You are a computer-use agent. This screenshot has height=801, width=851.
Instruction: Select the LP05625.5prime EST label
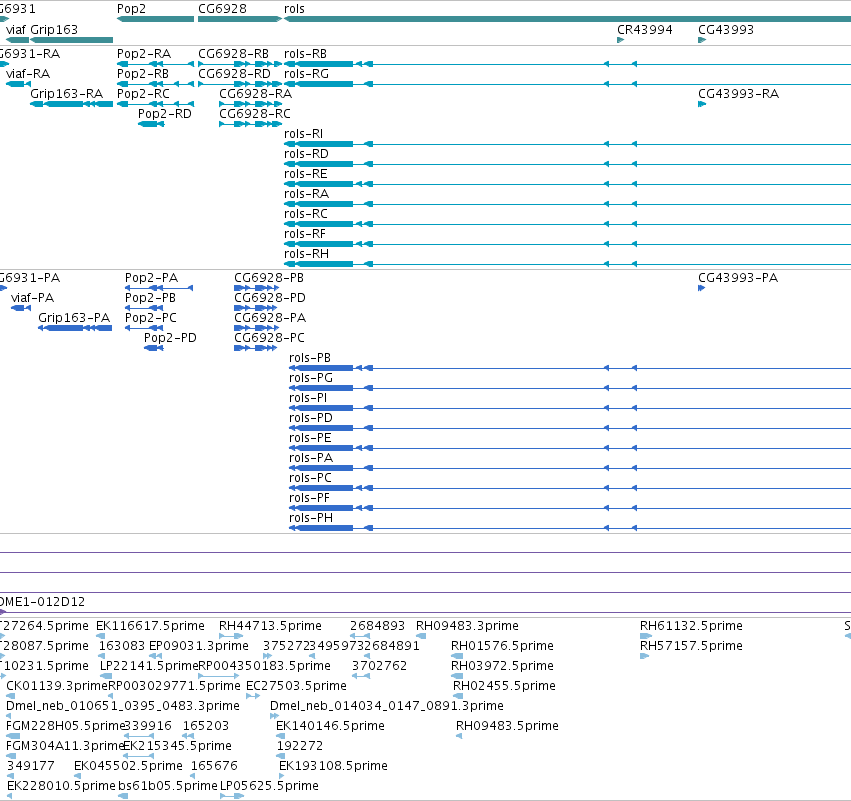[x=269, y=786]
